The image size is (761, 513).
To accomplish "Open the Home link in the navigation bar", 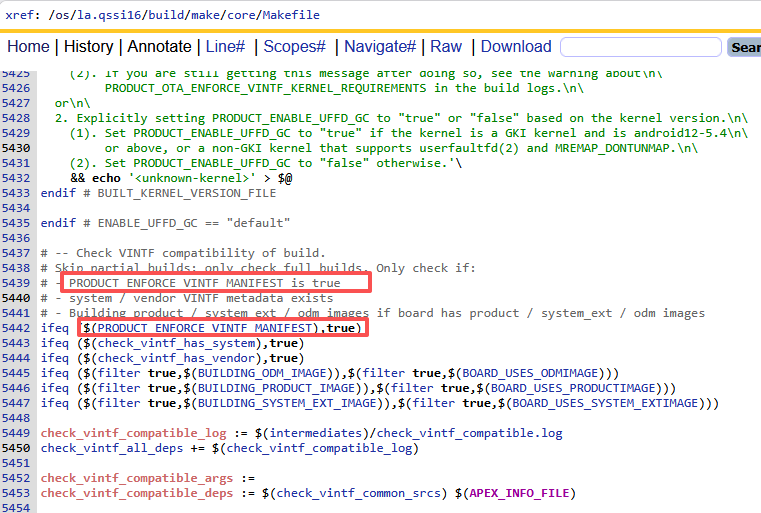I will pyautogui.click(x=28, y=47).
